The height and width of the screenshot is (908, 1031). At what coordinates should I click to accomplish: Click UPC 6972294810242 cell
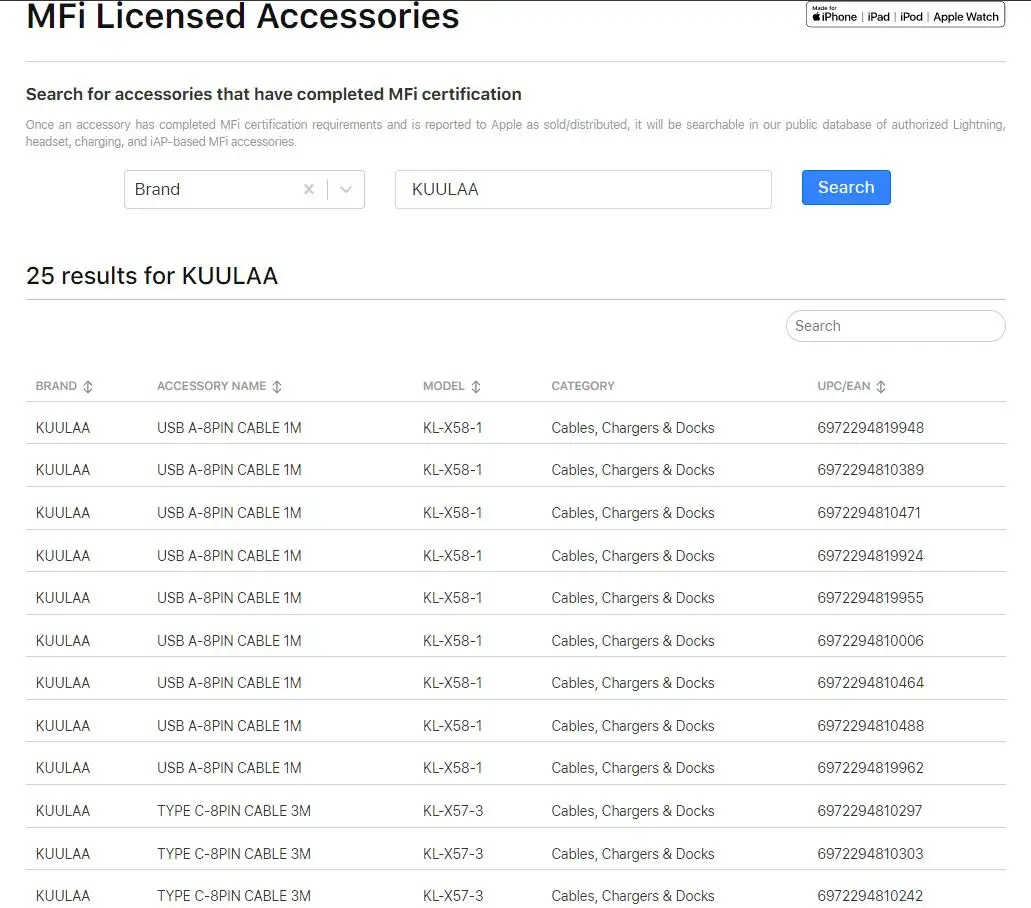coord(870,896)
